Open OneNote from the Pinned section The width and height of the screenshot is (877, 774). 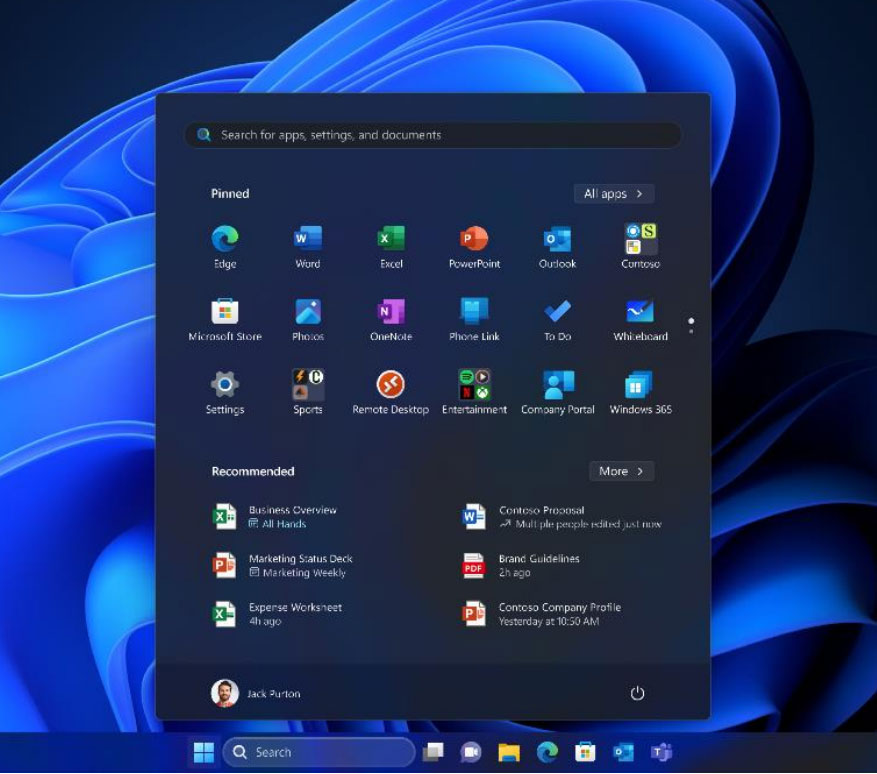coord(391,320)
